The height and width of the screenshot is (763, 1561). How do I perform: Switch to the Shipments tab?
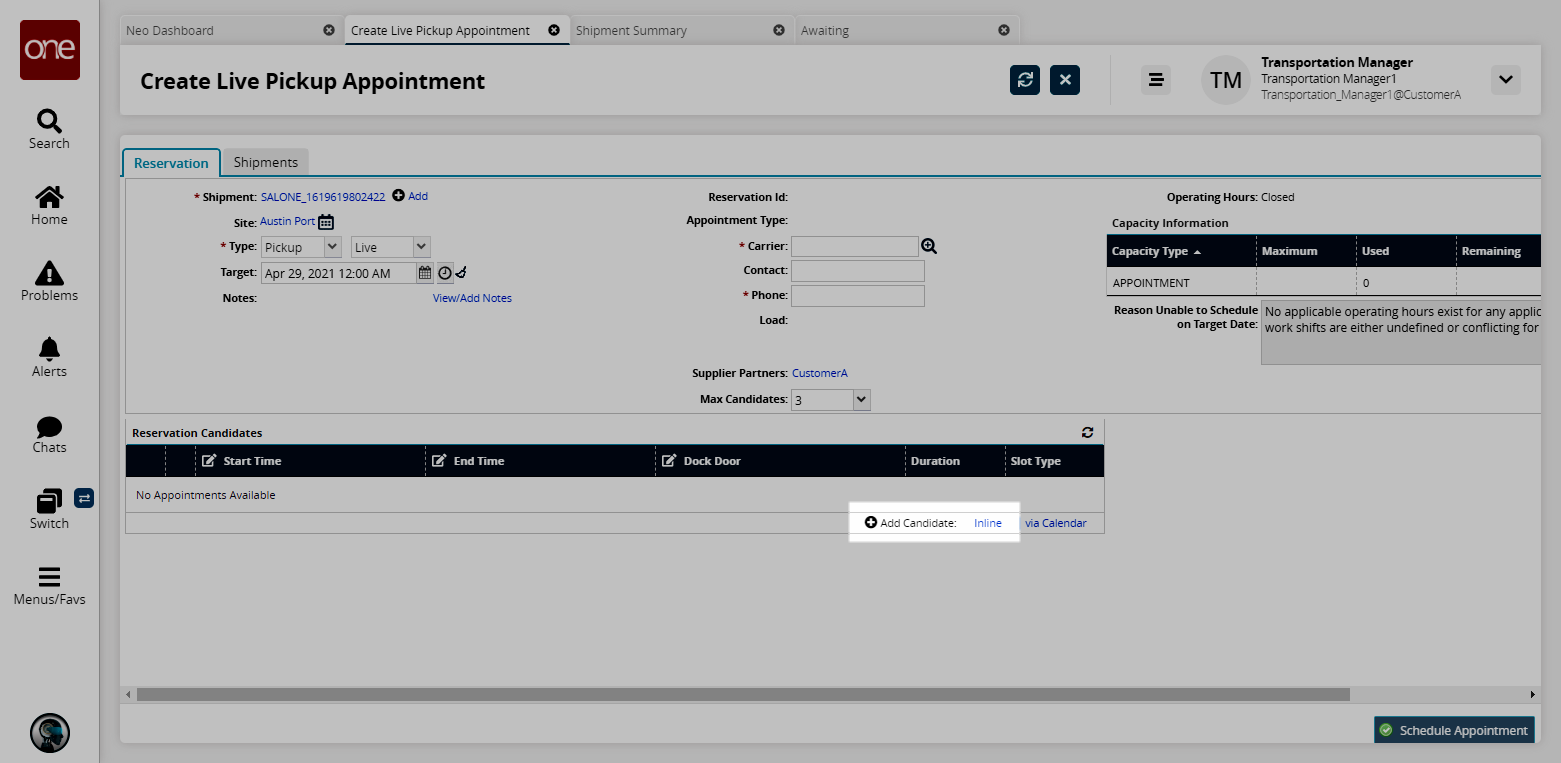[x=266, y=162]
